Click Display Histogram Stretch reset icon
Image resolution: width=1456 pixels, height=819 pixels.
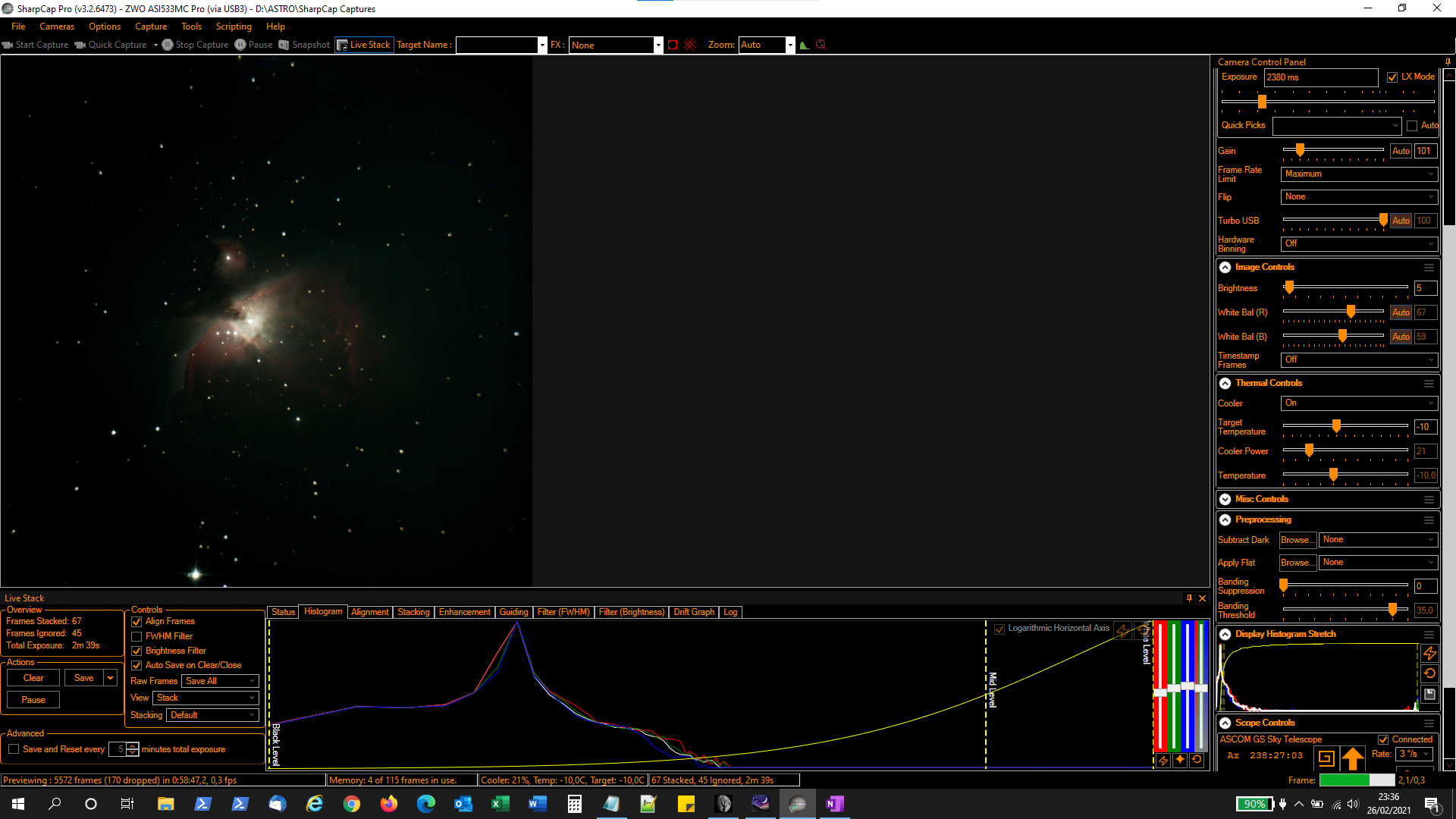coord(1429,673)
